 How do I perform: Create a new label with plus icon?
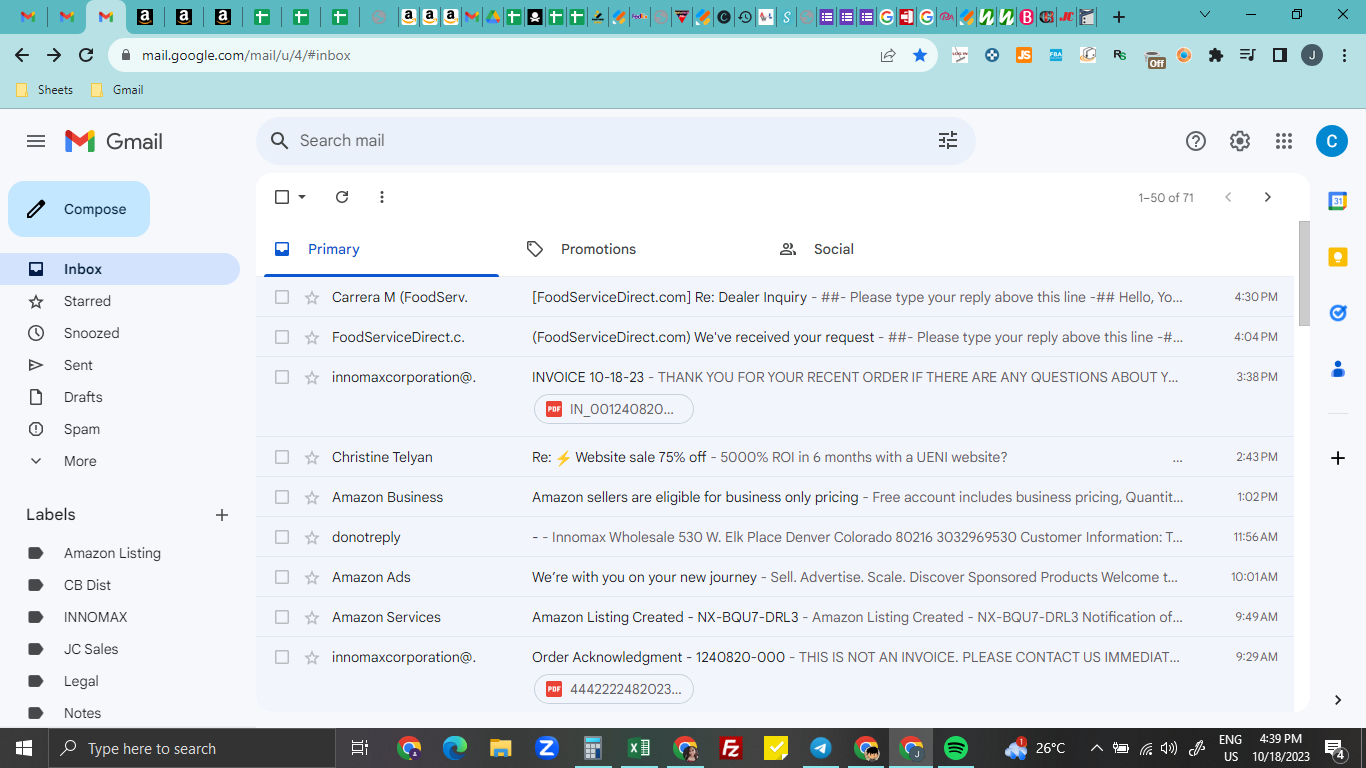(222, 515)
